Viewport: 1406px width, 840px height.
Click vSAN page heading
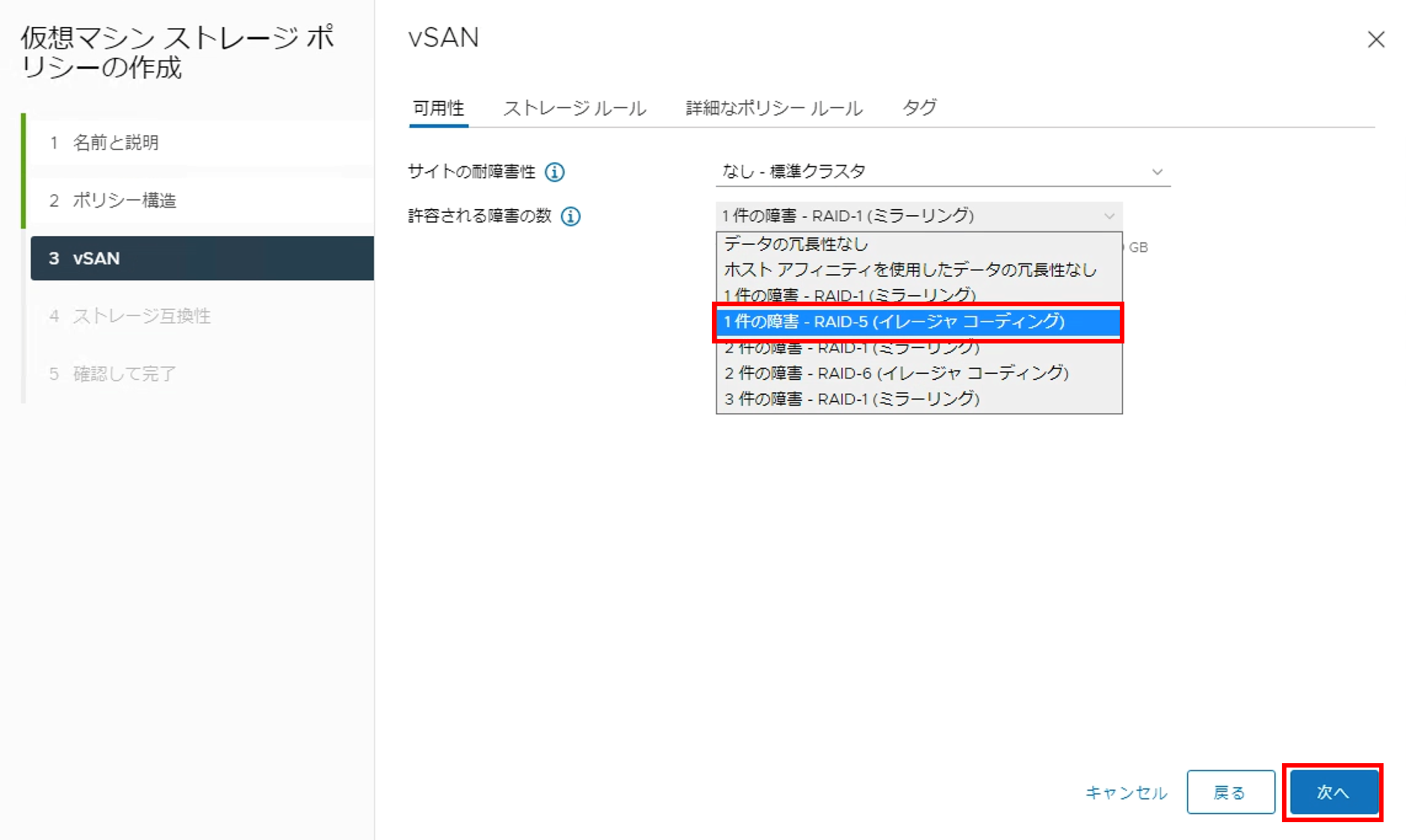[444, 37]
